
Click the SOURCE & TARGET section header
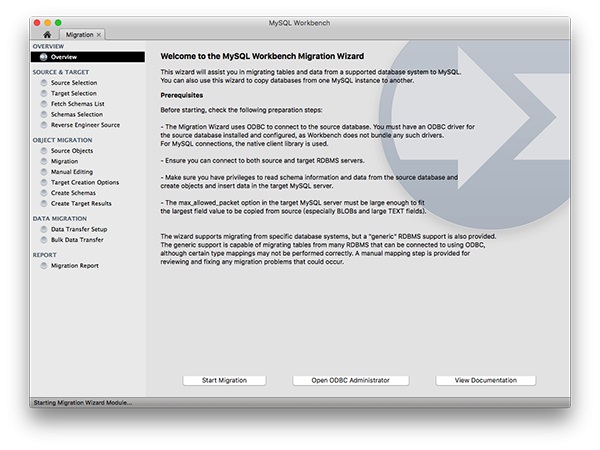(x=60, y=72)
